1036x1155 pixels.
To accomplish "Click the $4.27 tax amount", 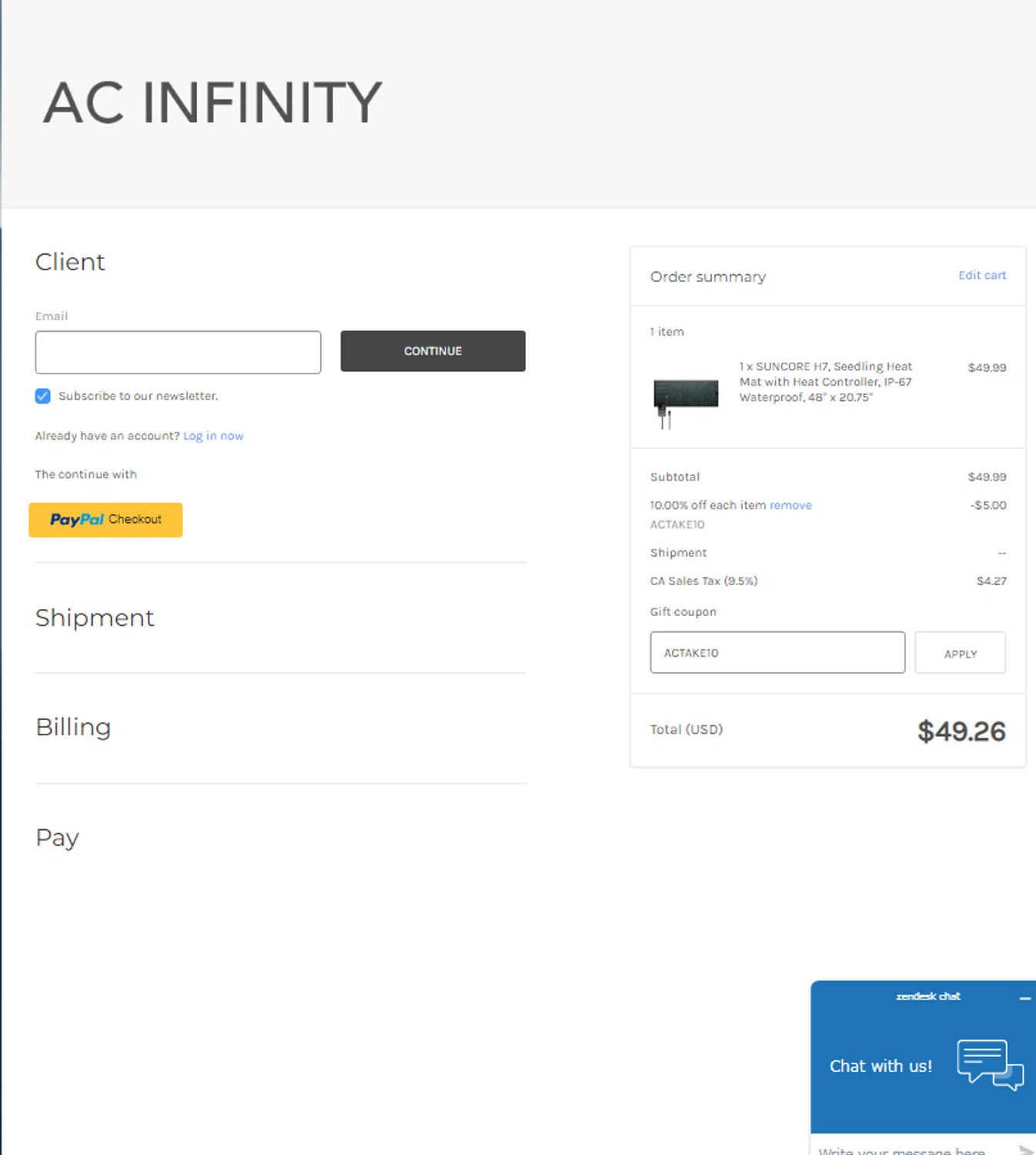I will (x=991, y=581).
